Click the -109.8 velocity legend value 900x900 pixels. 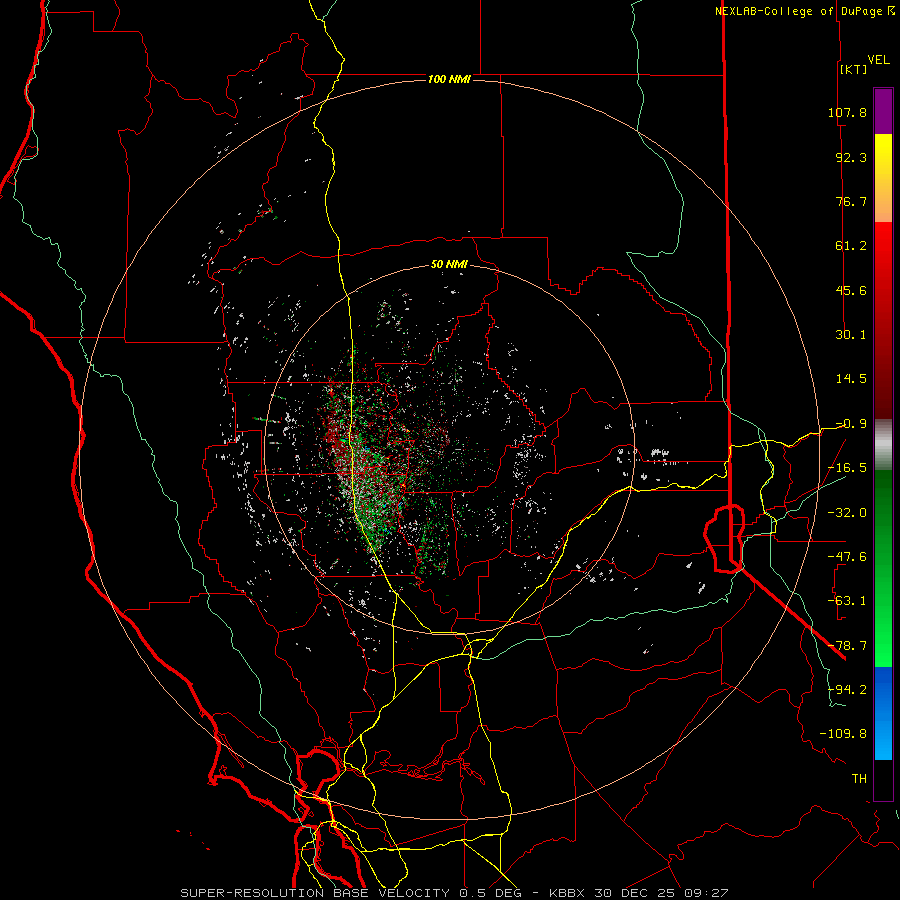pyautogui.click(x=843, y=734)
